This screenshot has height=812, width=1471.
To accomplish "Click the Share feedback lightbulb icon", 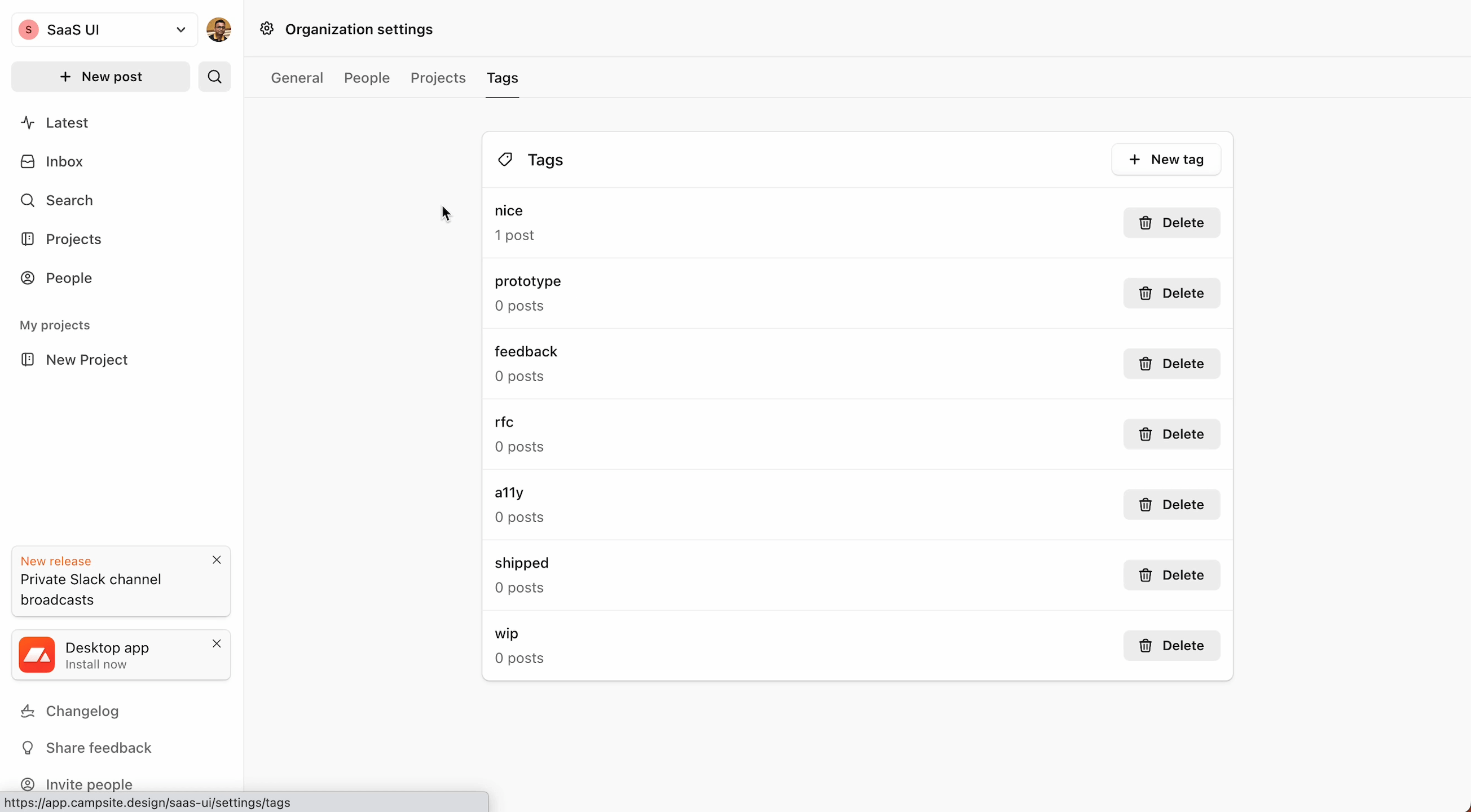I will pyautogui.click(x=28, y=748).
